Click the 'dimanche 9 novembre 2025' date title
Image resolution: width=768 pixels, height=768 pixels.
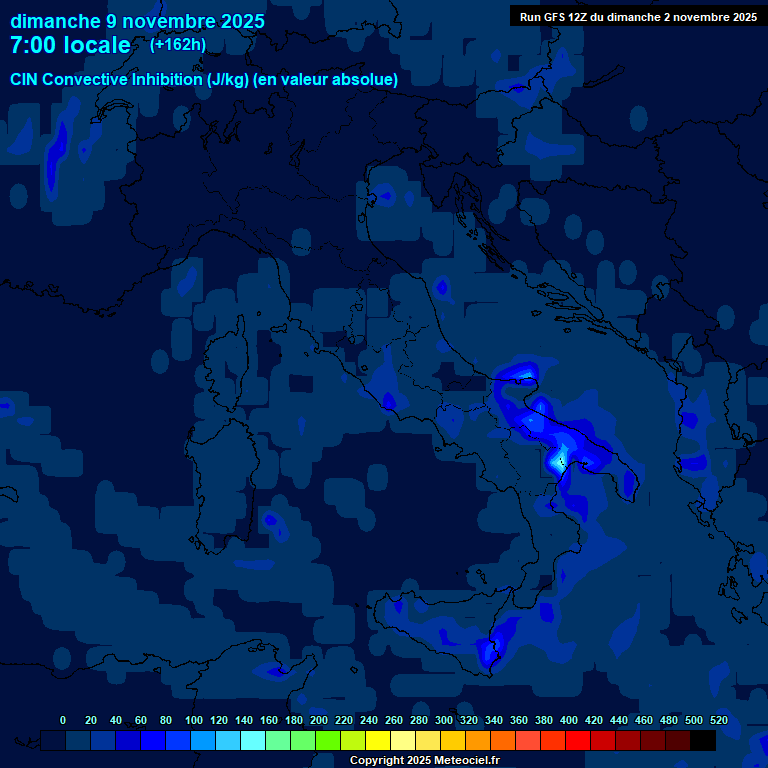click(x=137, y=21)
